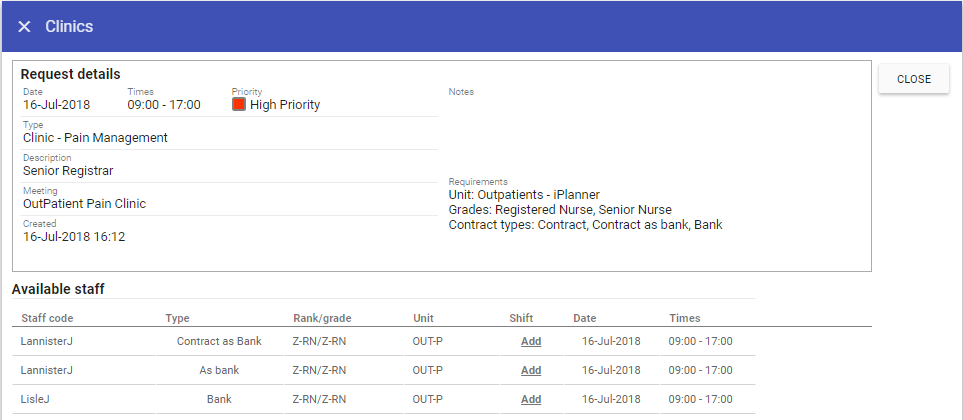Click the X icon beside Clinics title
The height and width of the screenshot is (420, 963).
click(x=24, y=27)
